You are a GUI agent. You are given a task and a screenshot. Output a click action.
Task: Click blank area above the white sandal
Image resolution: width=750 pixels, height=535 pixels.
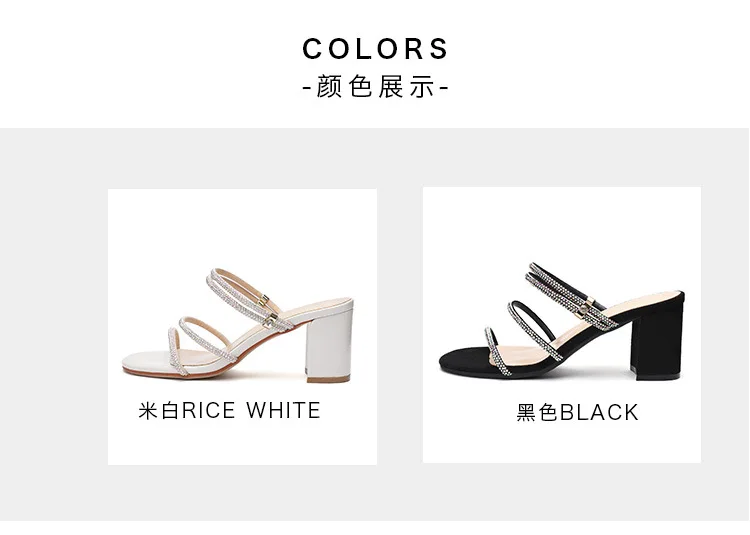242,229
